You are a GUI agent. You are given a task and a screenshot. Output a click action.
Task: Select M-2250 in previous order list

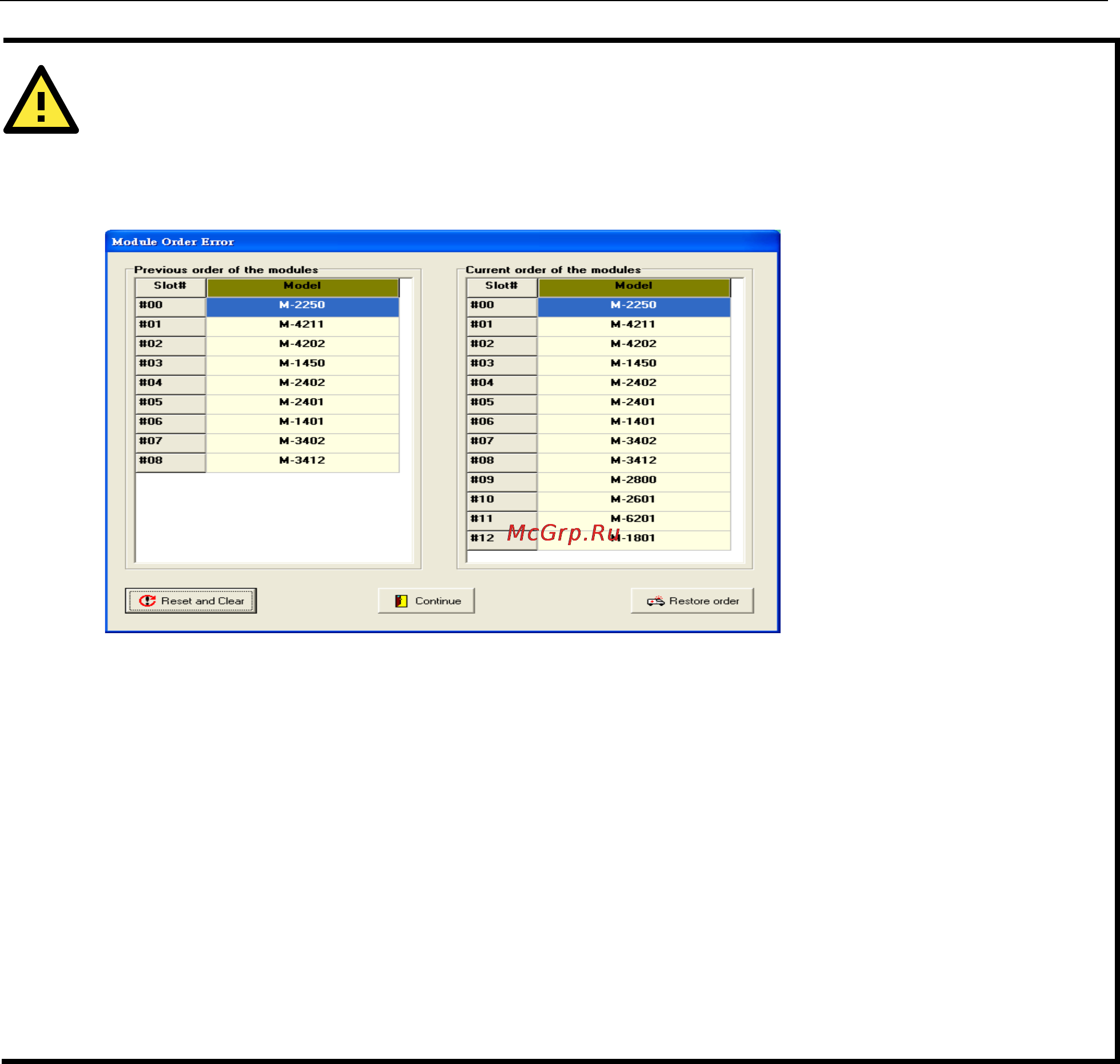(x=302, y=307)
